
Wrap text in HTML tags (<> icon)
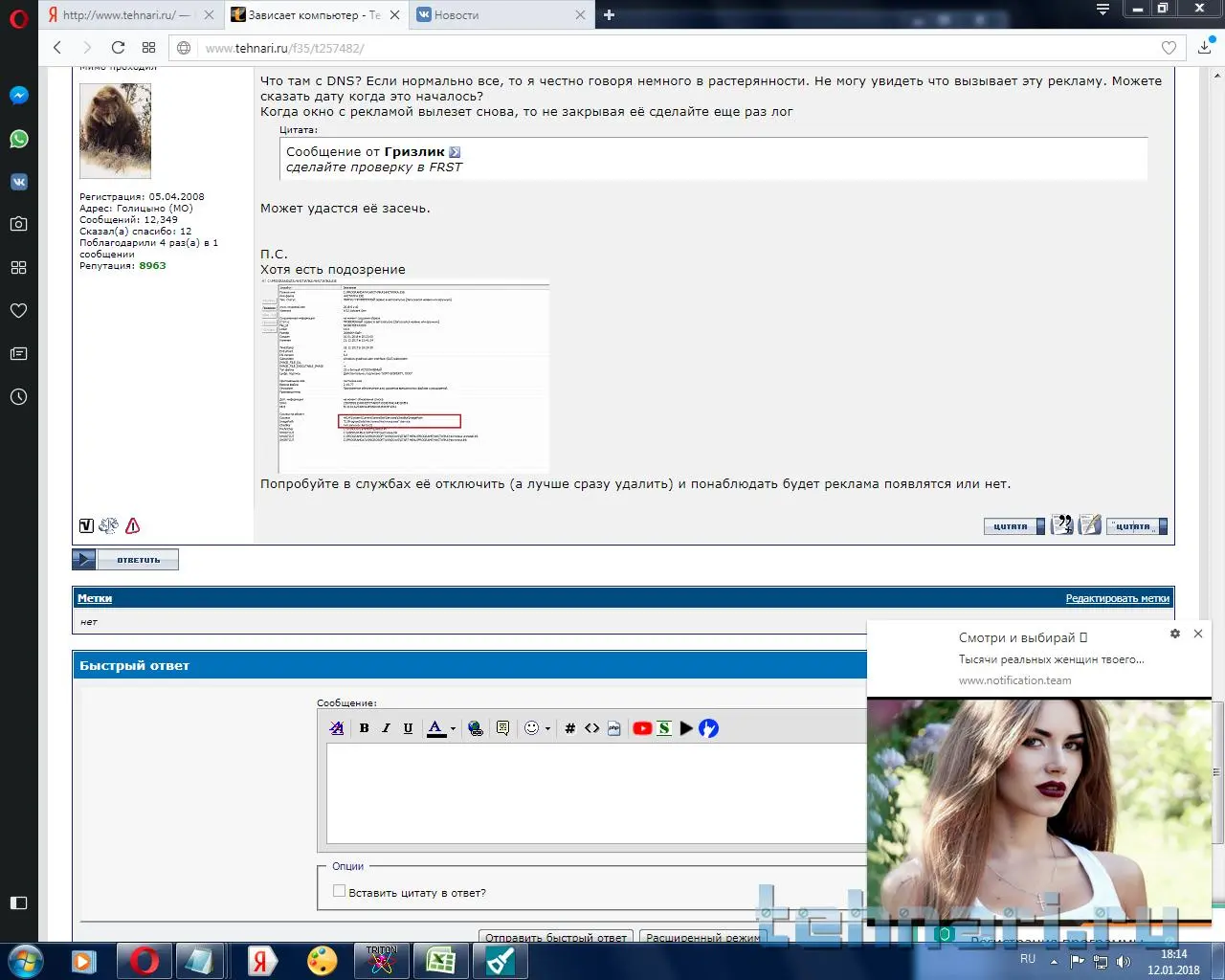point(591,728)
